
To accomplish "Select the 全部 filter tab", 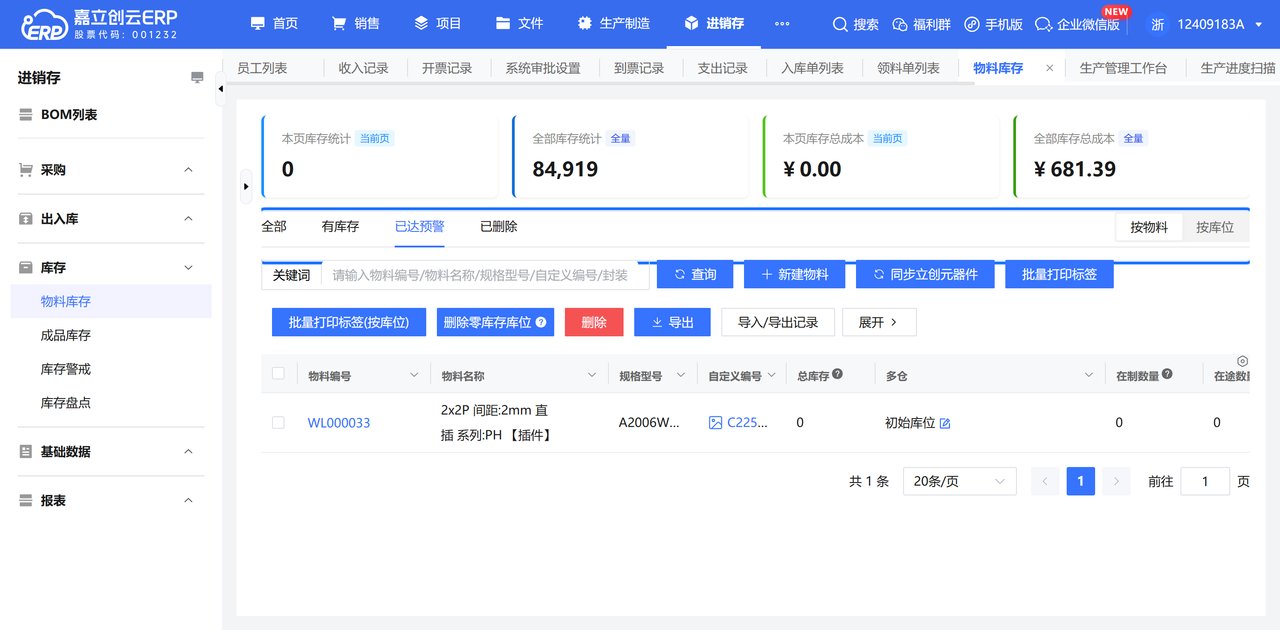I will (x=274, y=227).
